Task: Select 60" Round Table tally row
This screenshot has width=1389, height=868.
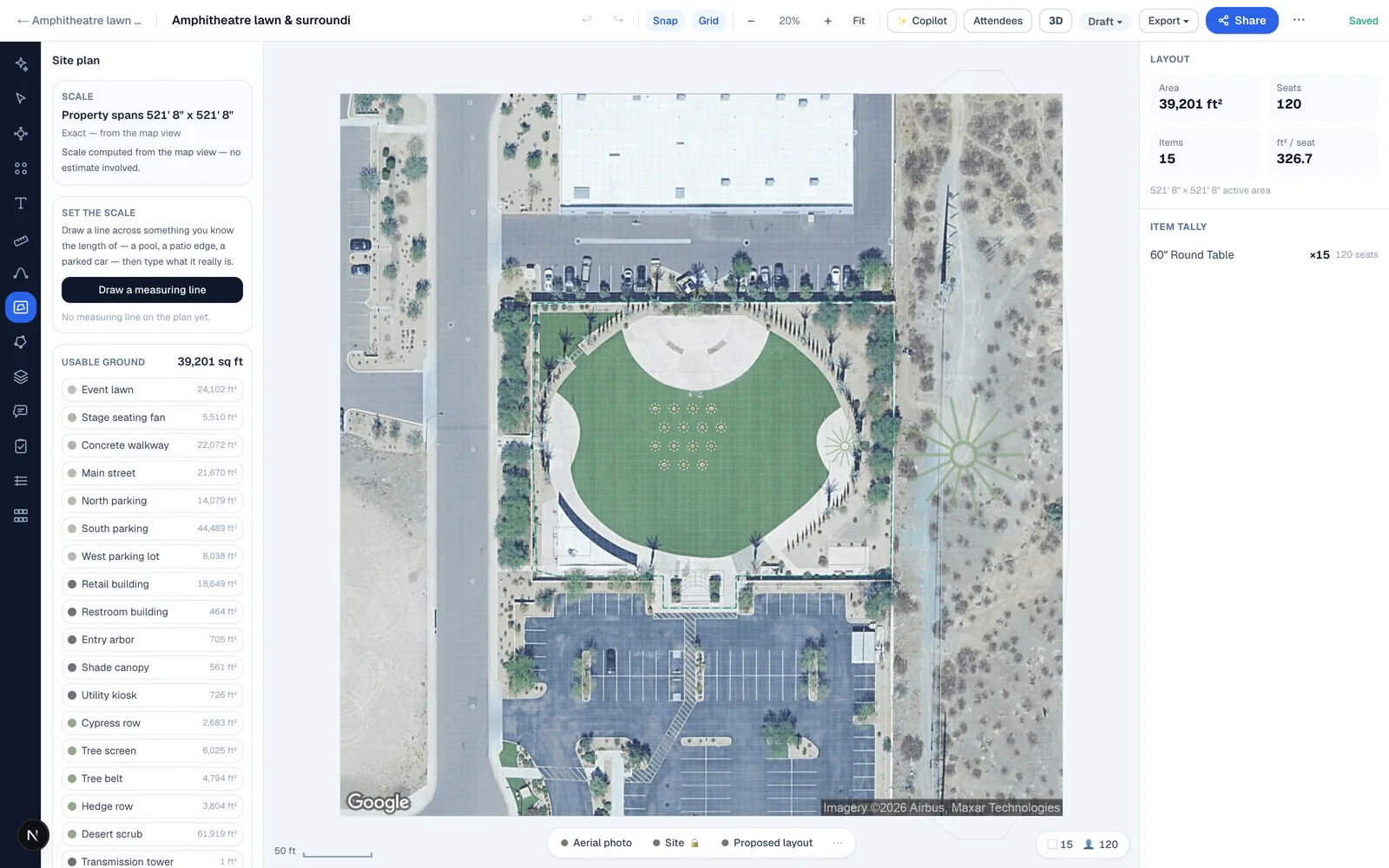Action: click(1264, 254)
